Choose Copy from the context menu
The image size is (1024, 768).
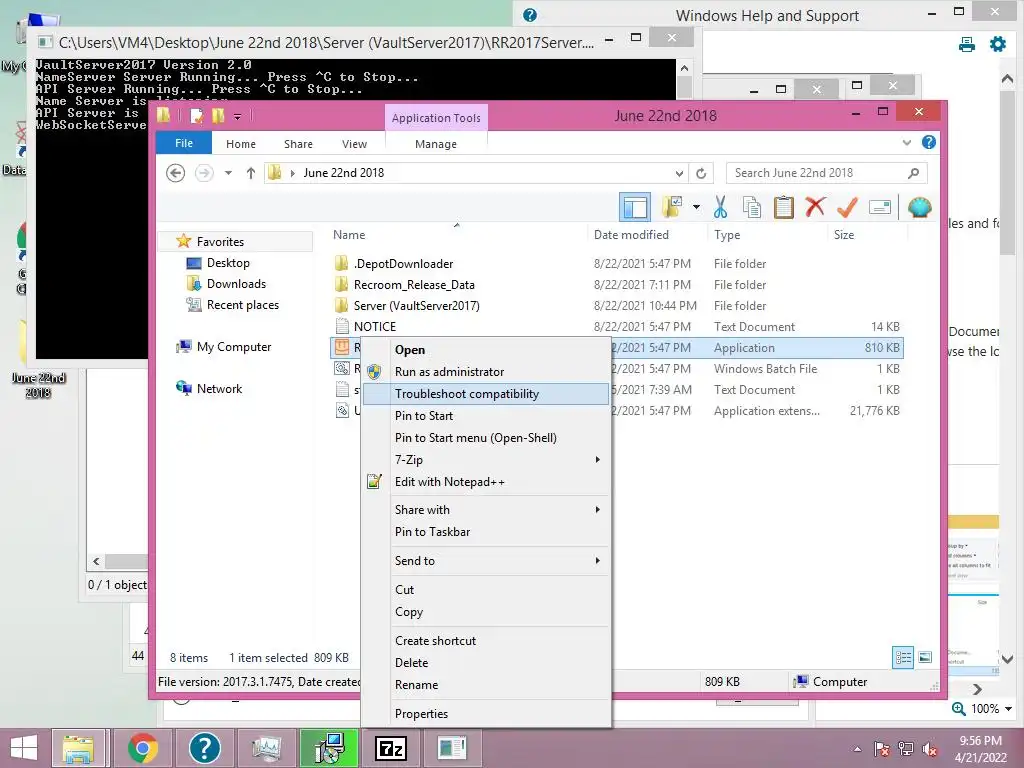point(486,612)
